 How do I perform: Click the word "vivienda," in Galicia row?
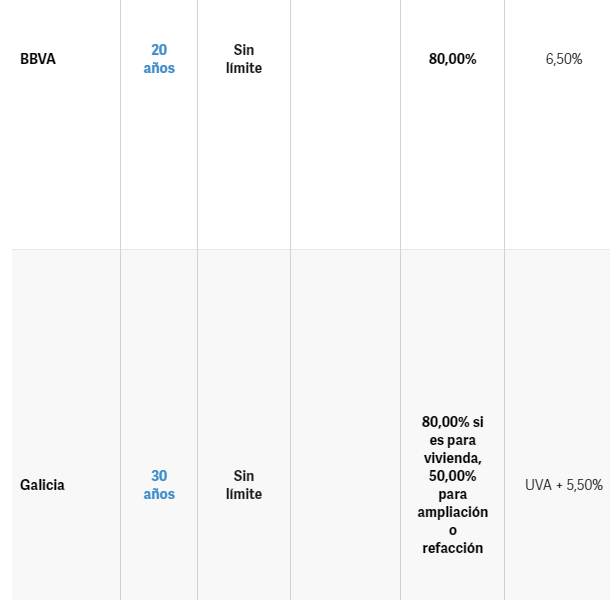pyautogui.click(x=452, y=458)
